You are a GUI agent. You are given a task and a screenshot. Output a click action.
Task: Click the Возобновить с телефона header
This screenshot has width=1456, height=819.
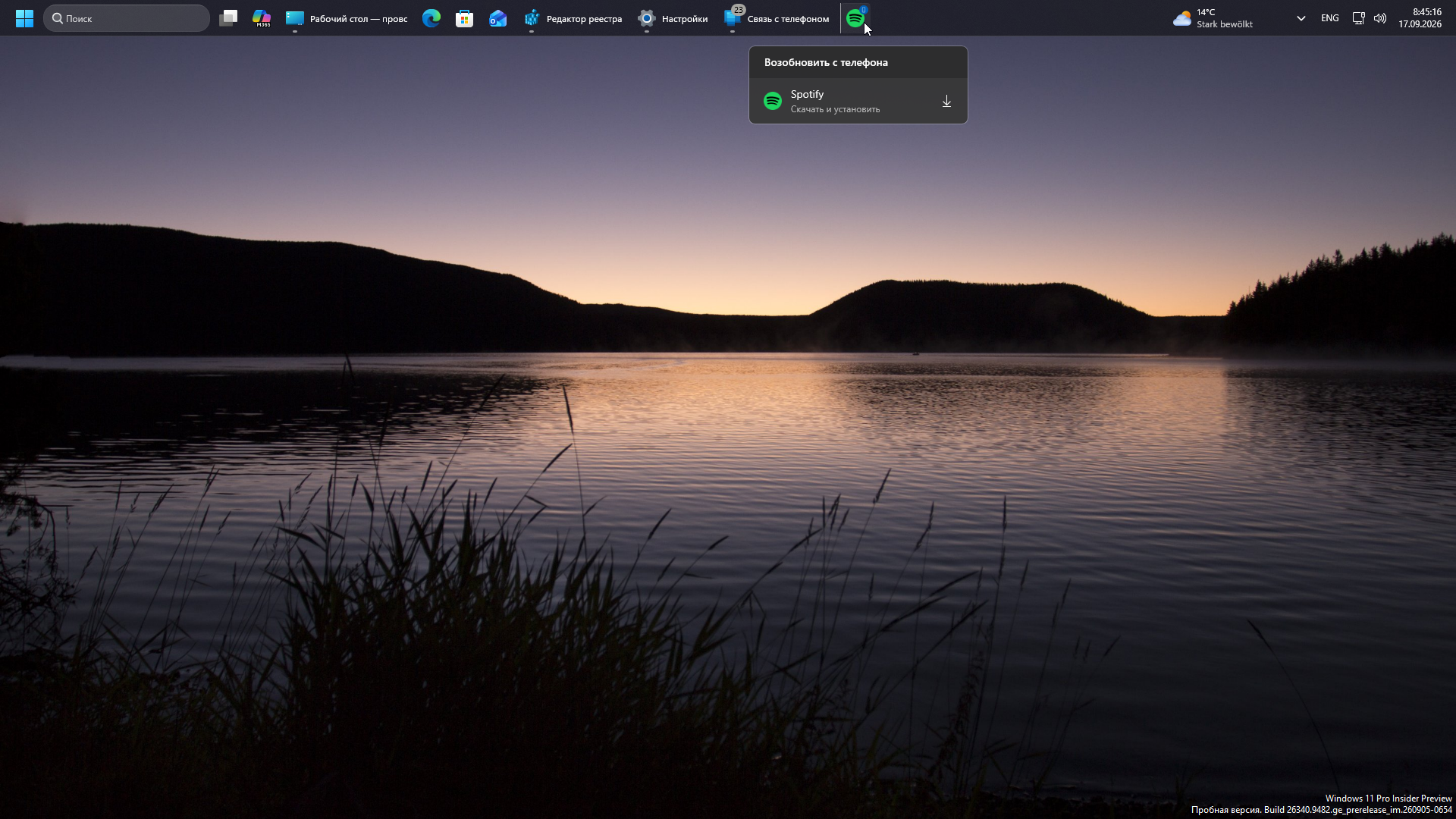(x=826, y=62)
